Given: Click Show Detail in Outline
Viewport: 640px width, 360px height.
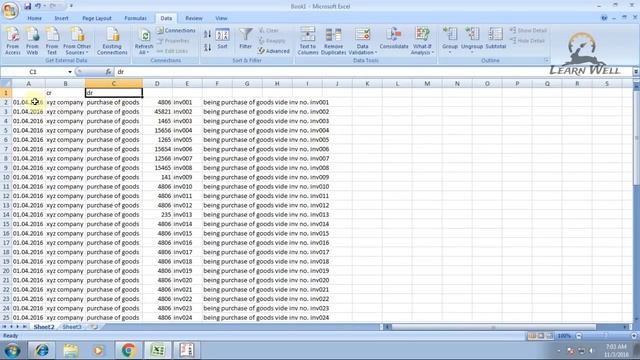Looking at the screenshot, I should [528, 31].
